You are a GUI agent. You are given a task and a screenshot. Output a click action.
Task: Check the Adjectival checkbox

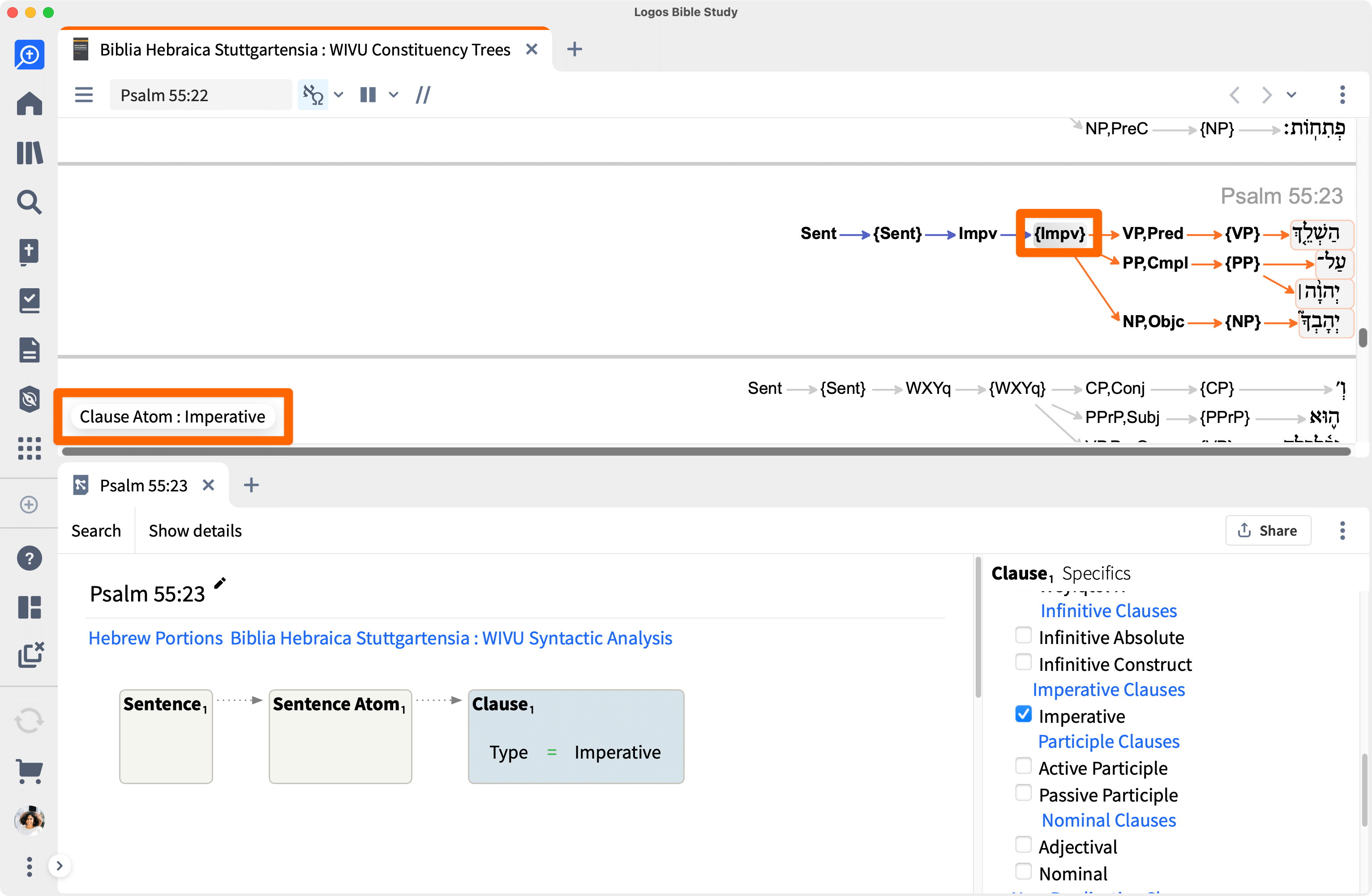1023,845
